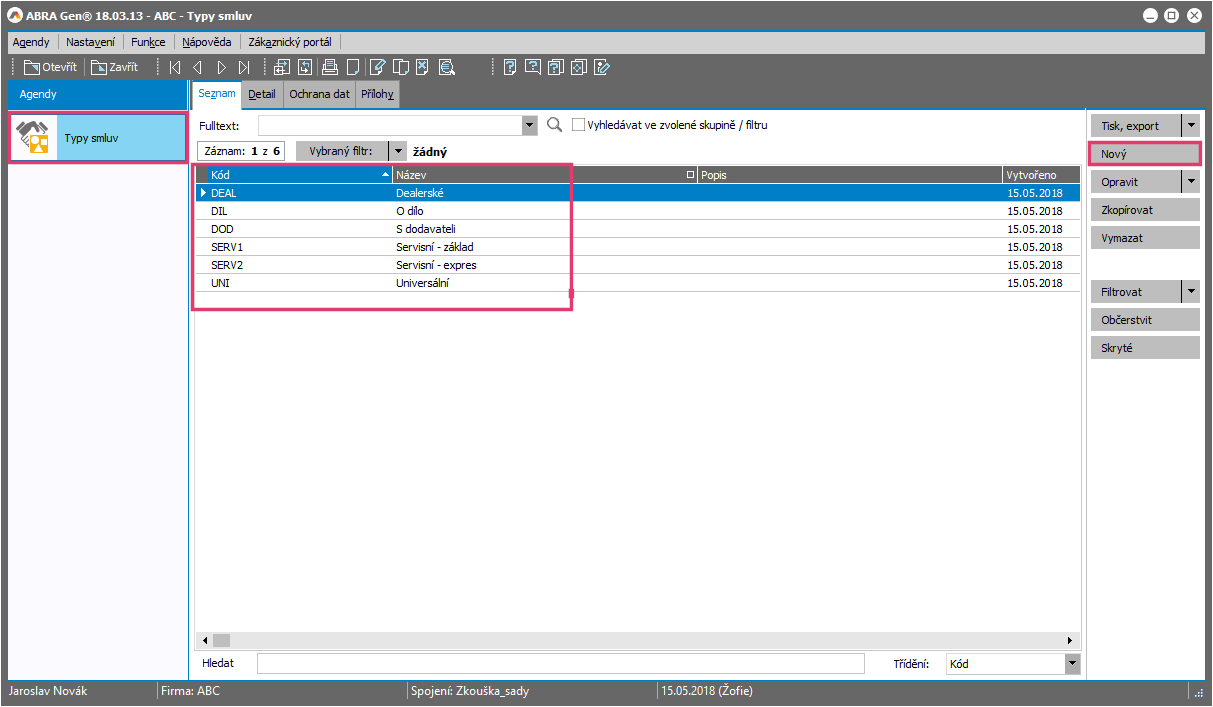Switch to the Seznam tab
The height and width of the screenshot is (707, 1213).
click(217, 94)
